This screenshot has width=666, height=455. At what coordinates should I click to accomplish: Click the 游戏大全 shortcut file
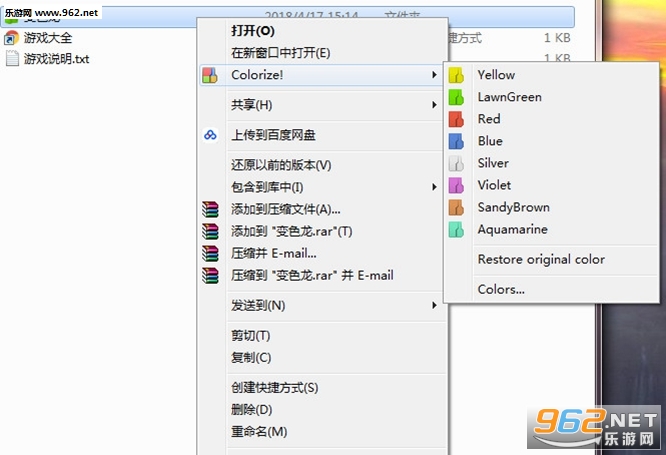pos(38,38)
